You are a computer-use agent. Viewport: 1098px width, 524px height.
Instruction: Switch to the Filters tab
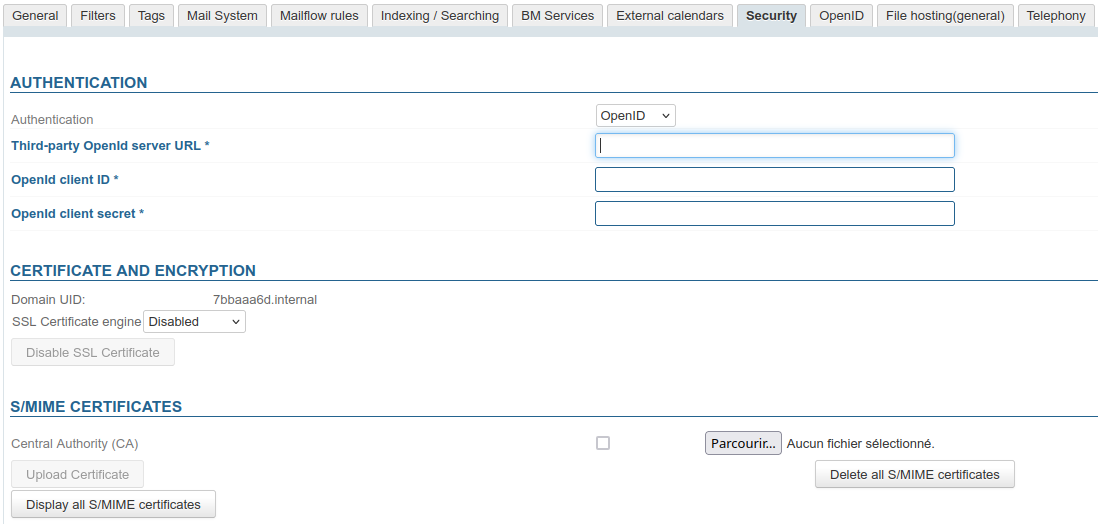(x=98, y=16)
